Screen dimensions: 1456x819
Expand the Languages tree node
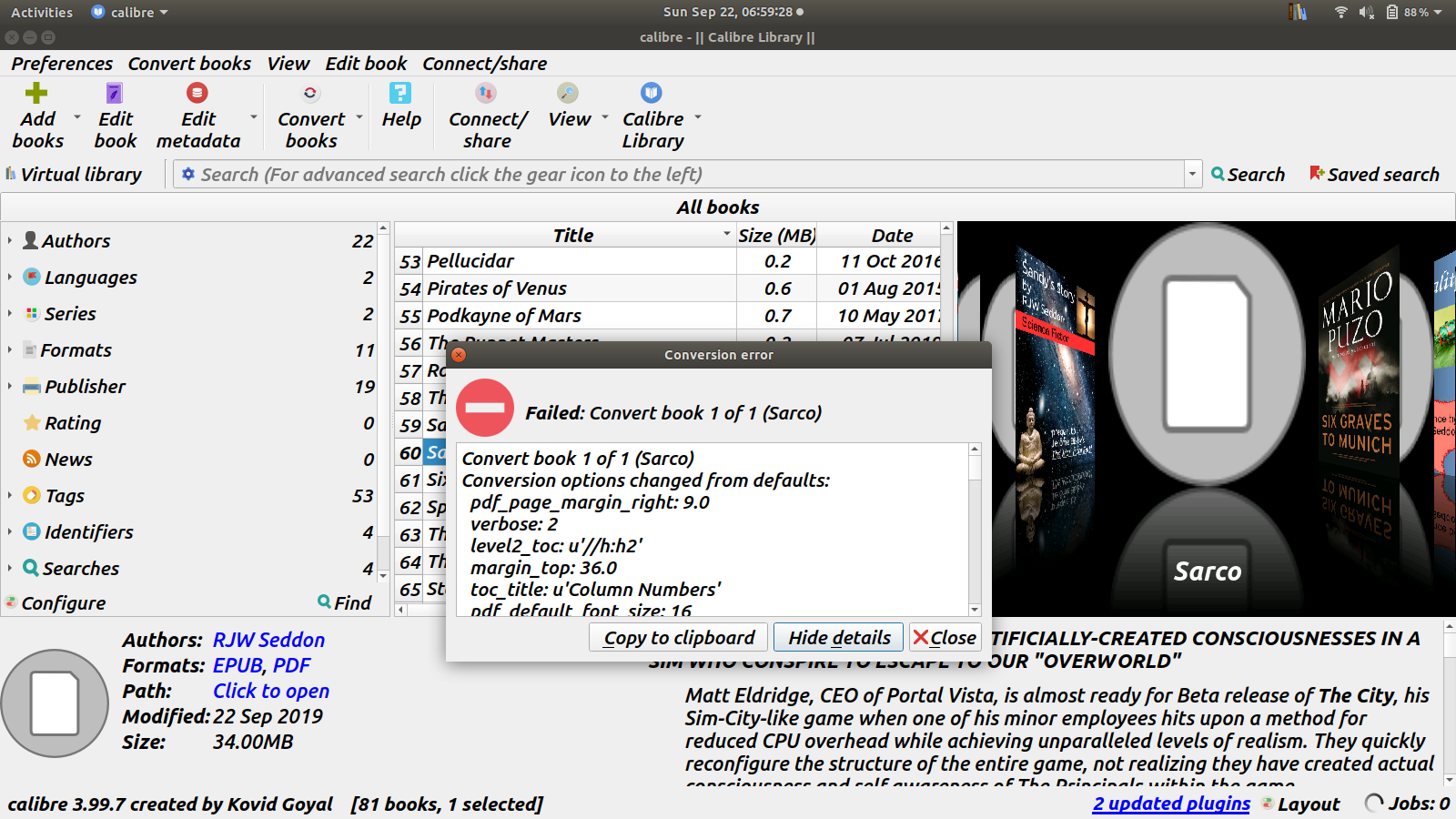[x=10, y=277]
